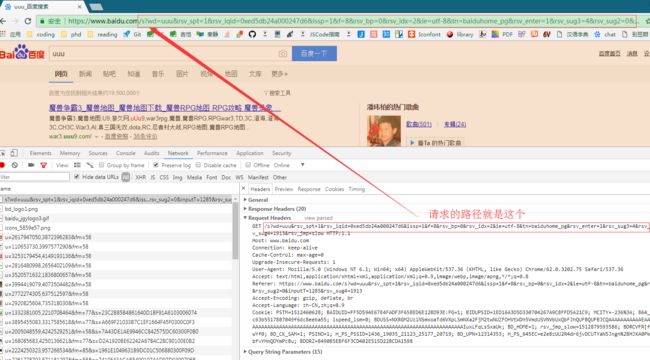650x360 pixels.
Task: Enable the Disable cache checkbox
Action: (198, 165)
